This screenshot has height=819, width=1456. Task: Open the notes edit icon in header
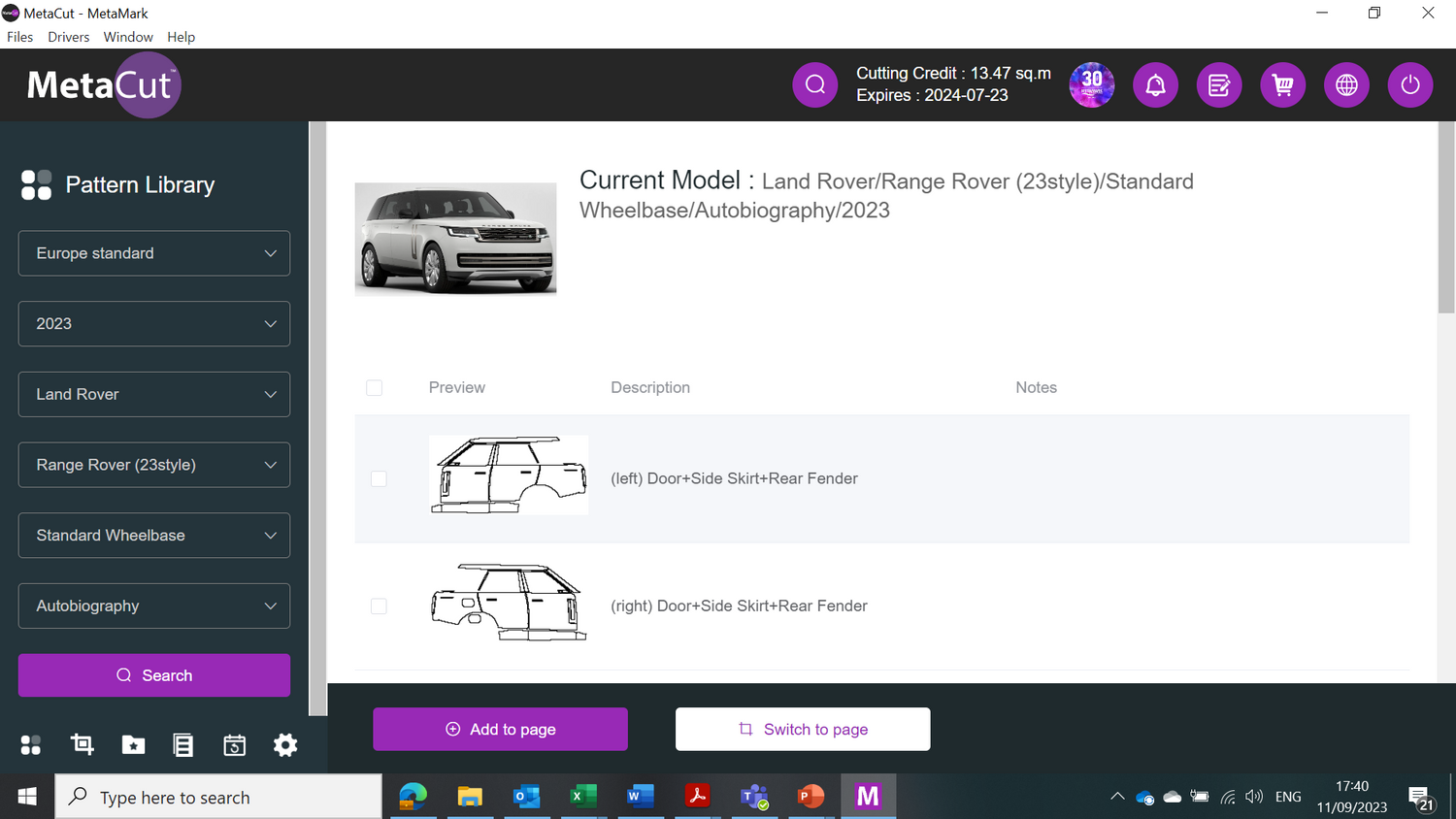(x=1219, y=84)
